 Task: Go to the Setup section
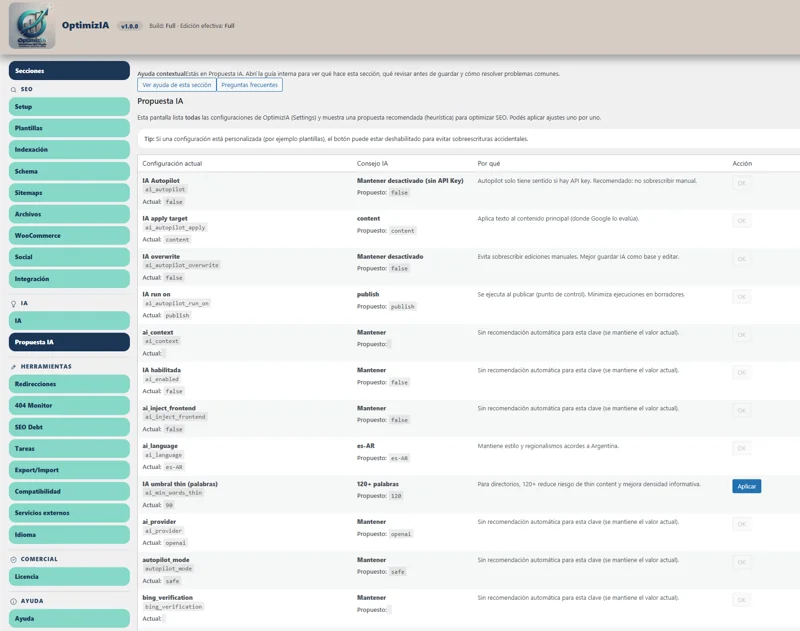click(x=69, y=107)
